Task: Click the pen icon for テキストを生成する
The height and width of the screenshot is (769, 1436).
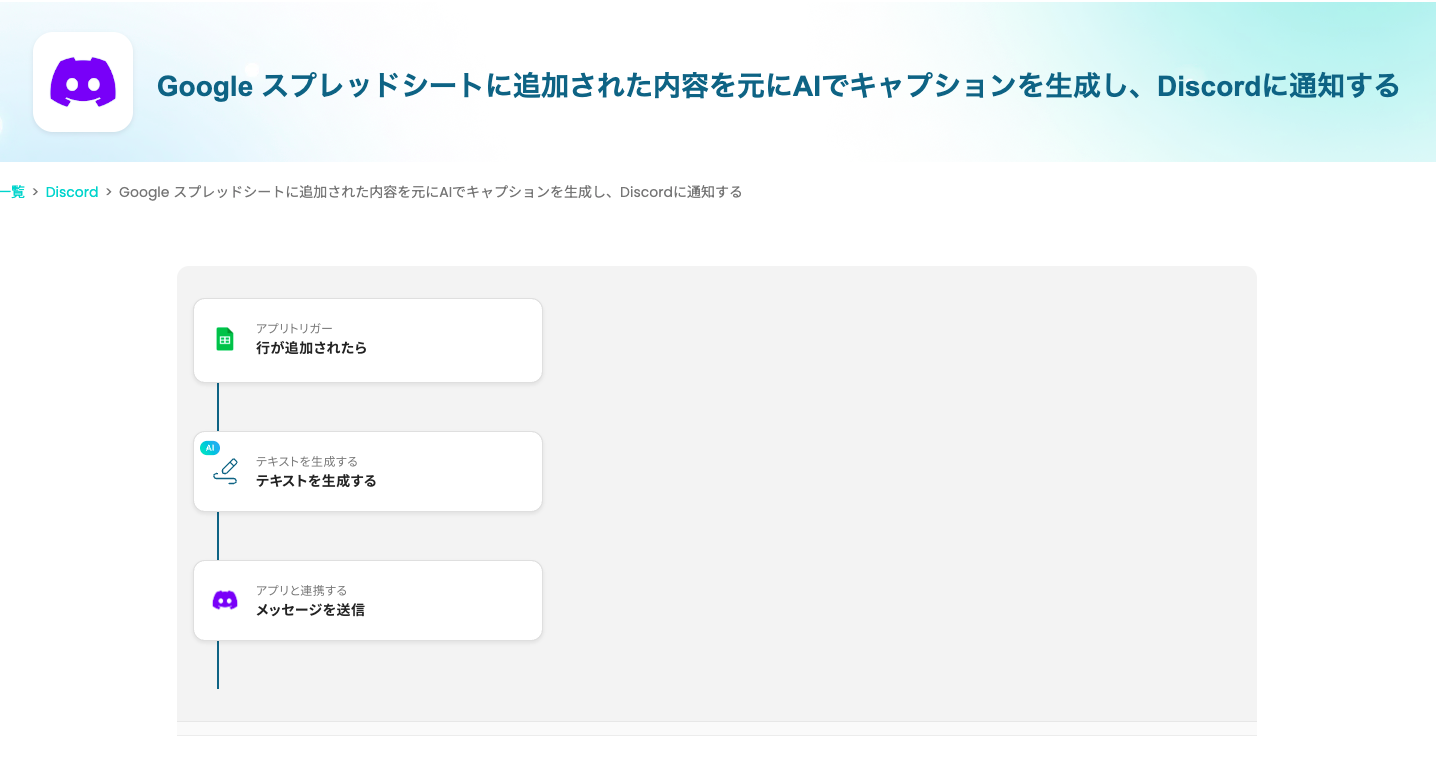Action: pos(226,471)
